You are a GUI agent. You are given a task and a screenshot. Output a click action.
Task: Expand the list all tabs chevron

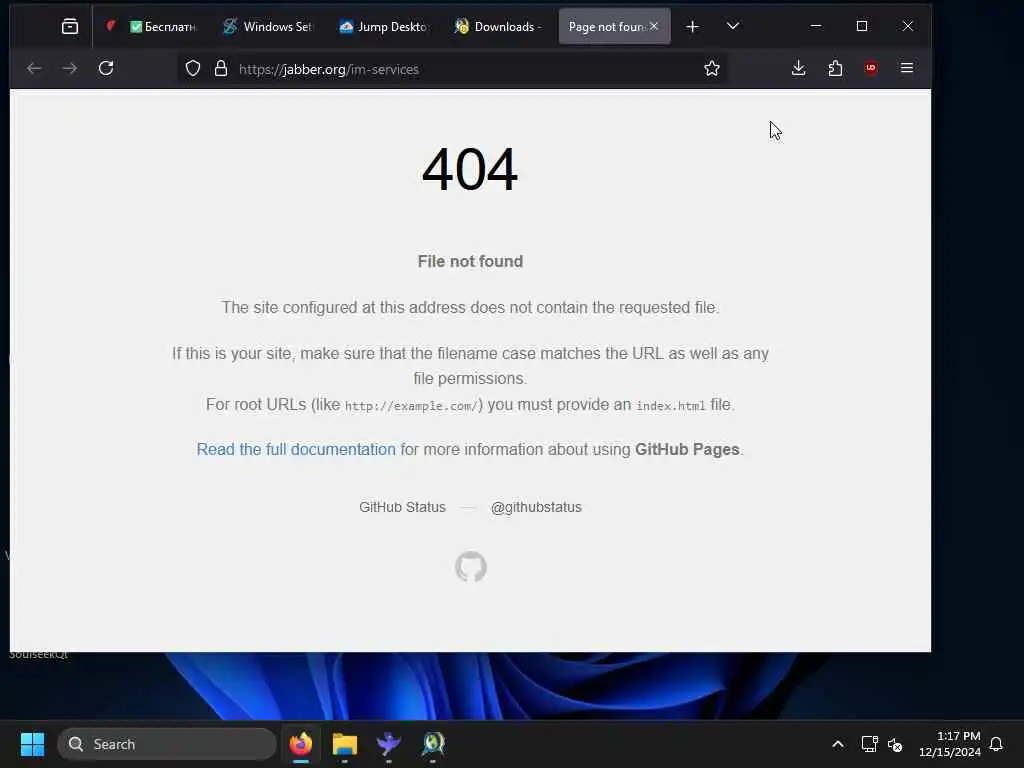[733, 26]
